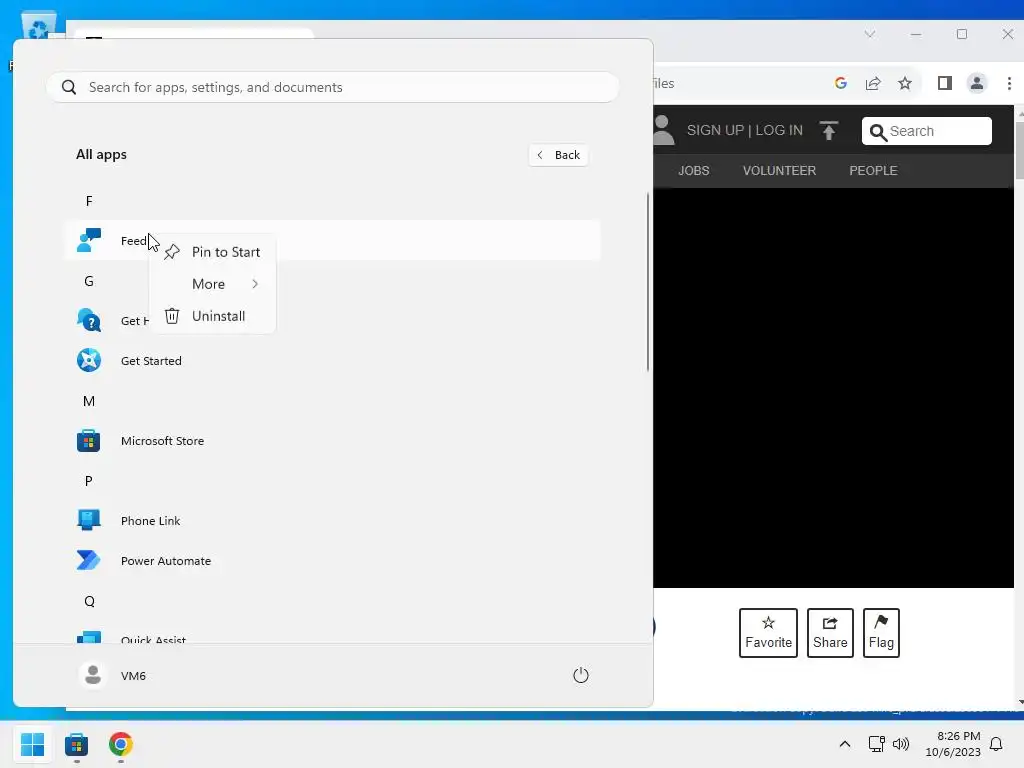The width and height of the screenshot is (1024, 768).
Task: Click the search magnifier icon in Start menu
Action: pyautogui.click(x=69, y=88)
